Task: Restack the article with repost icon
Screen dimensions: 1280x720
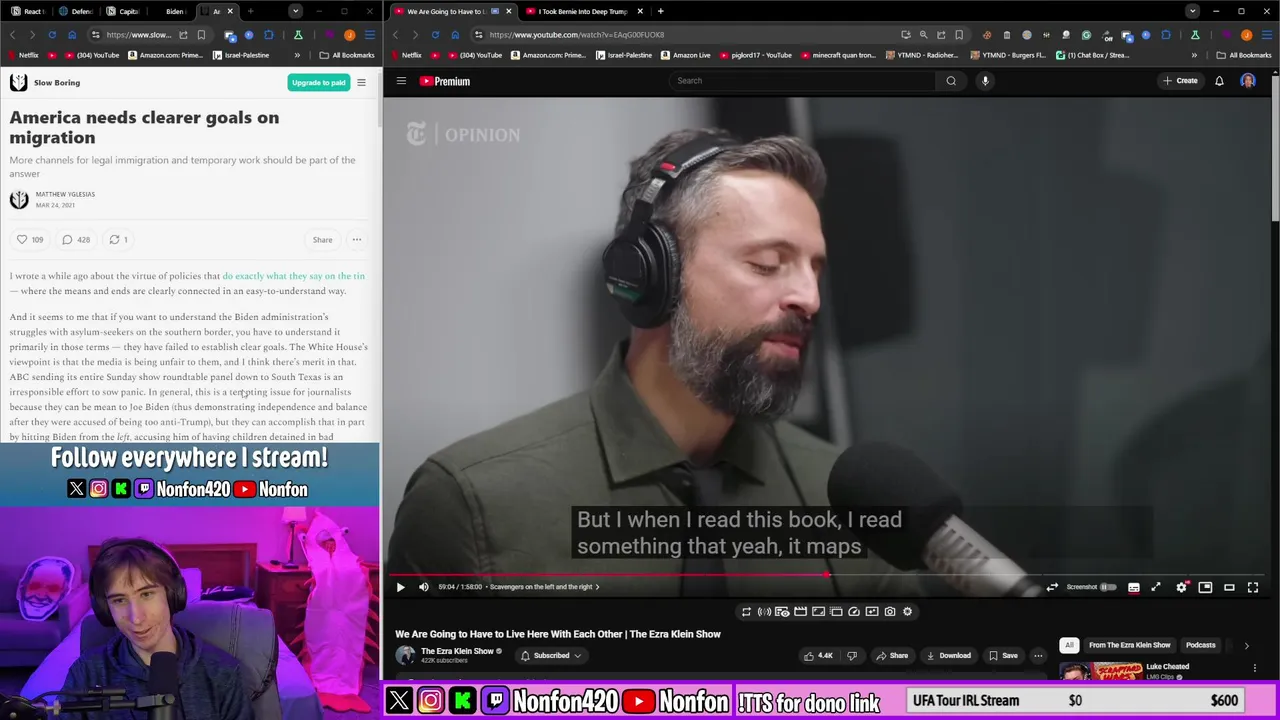Action: pos(119,240)
